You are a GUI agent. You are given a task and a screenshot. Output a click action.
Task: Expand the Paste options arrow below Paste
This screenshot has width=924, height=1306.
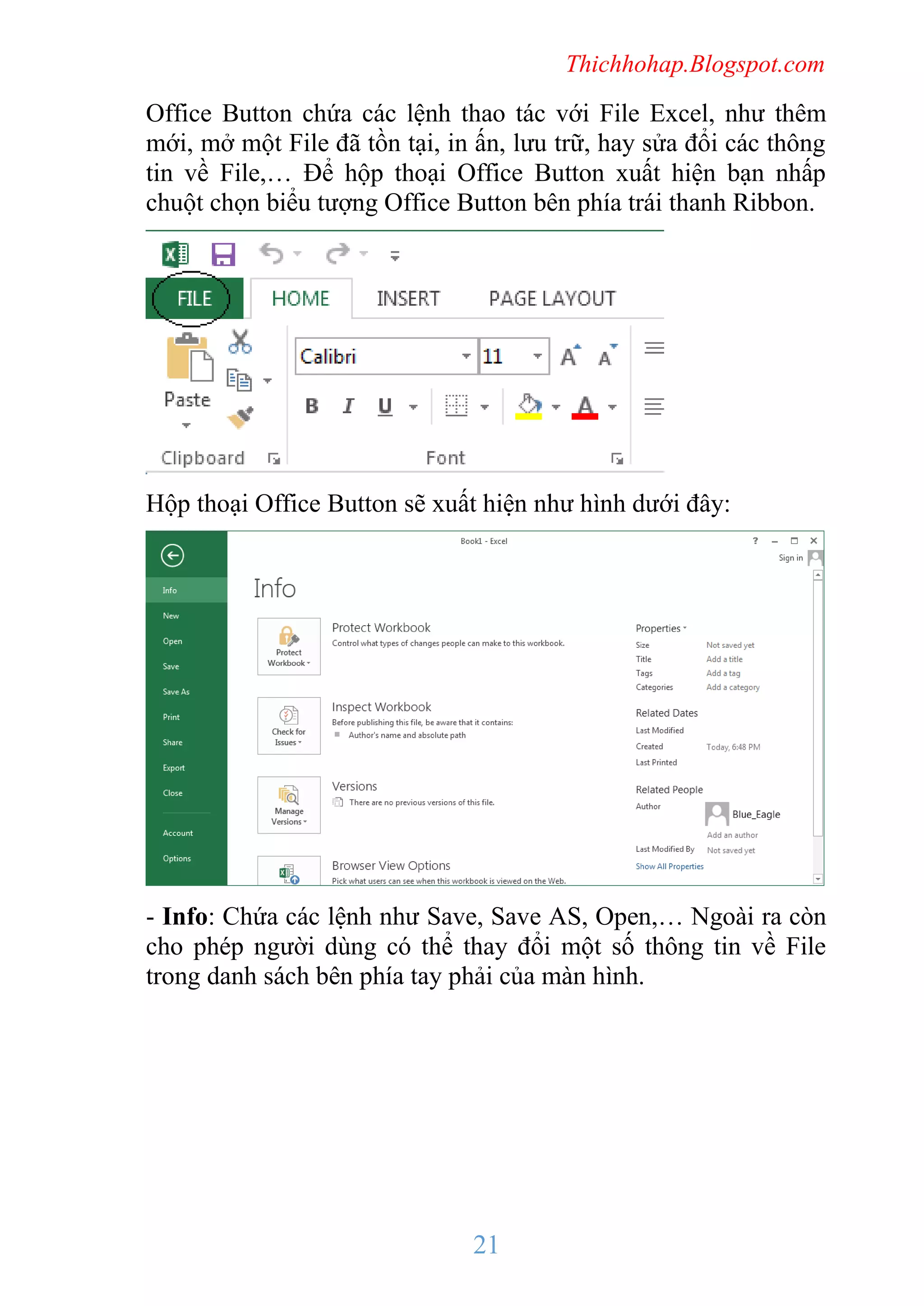186,425
